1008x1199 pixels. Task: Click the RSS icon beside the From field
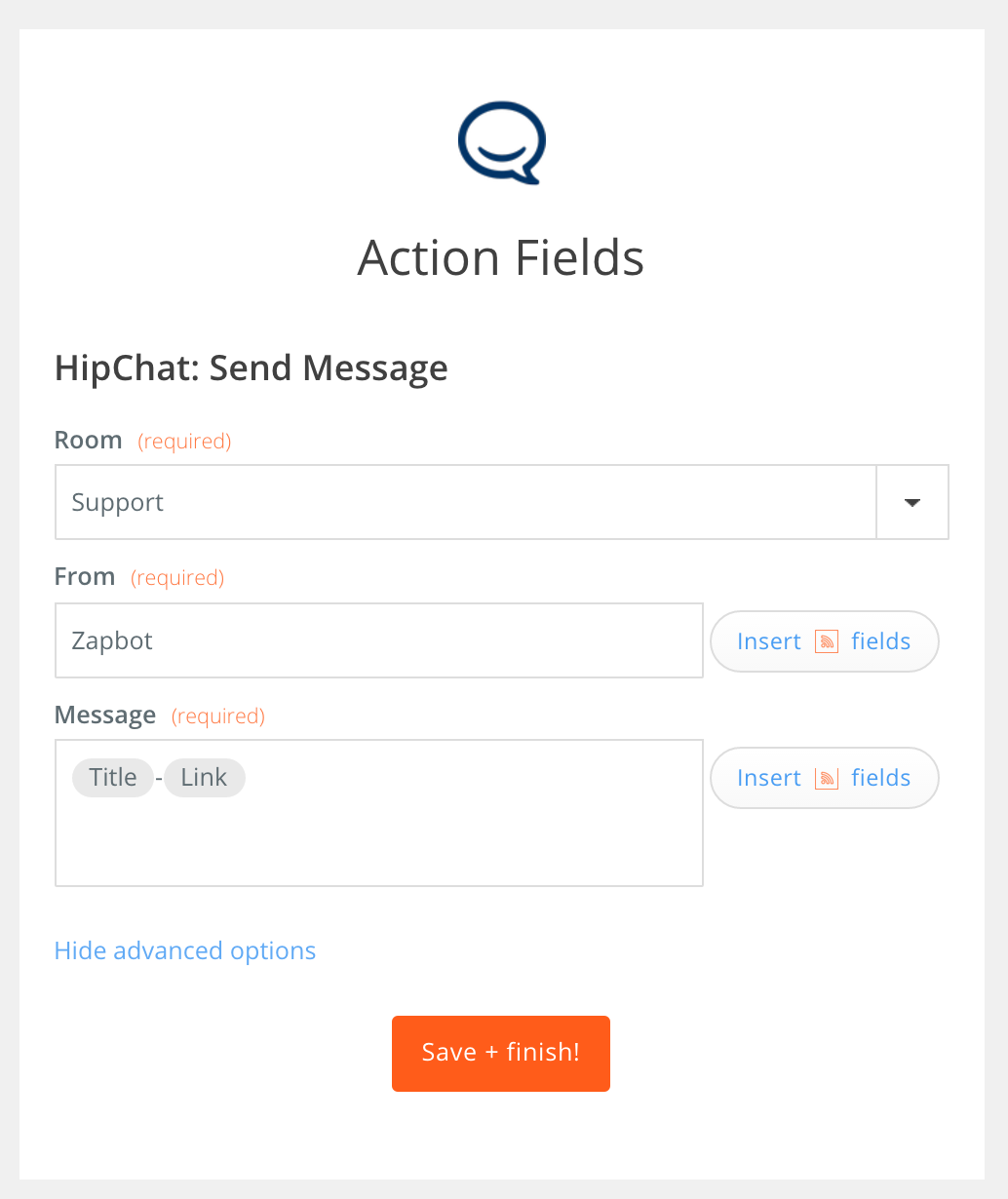(826, 641)
